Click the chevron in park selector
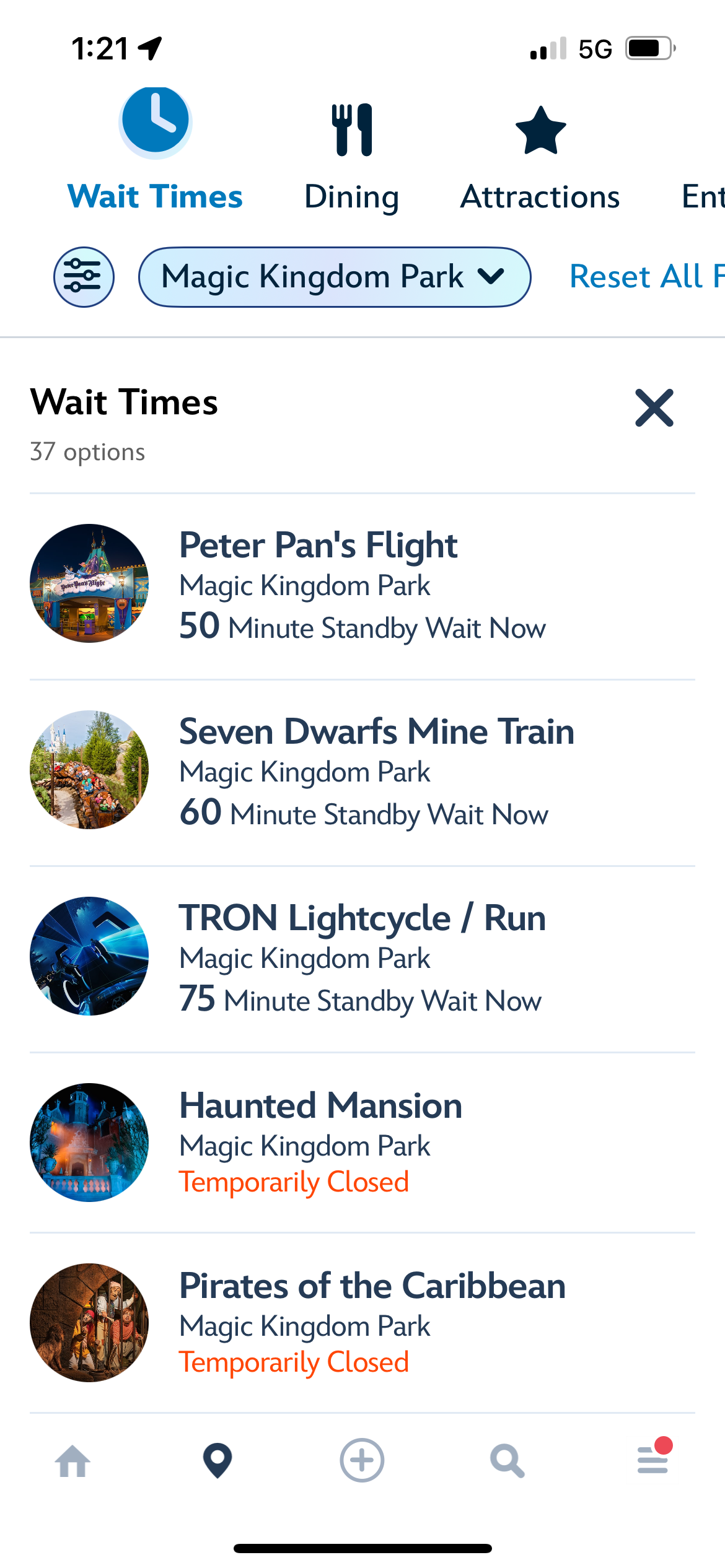 pyautogui.click(x=491, y=276)
